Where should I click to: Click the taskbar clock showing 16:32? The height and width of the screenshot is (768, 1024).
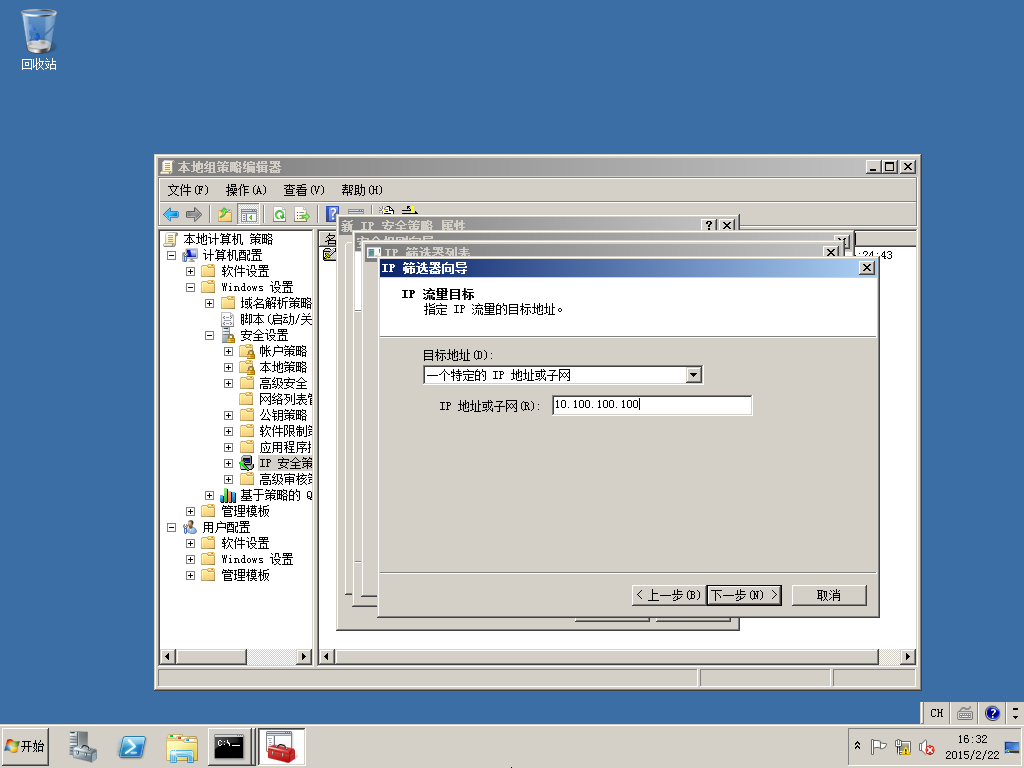point(972,746)
